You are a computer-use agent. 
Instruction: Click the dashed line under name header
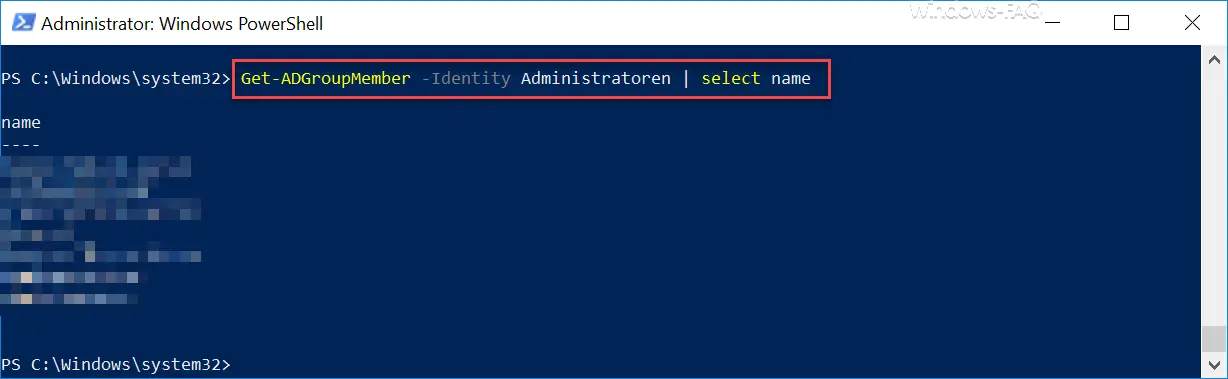point(21,145)
